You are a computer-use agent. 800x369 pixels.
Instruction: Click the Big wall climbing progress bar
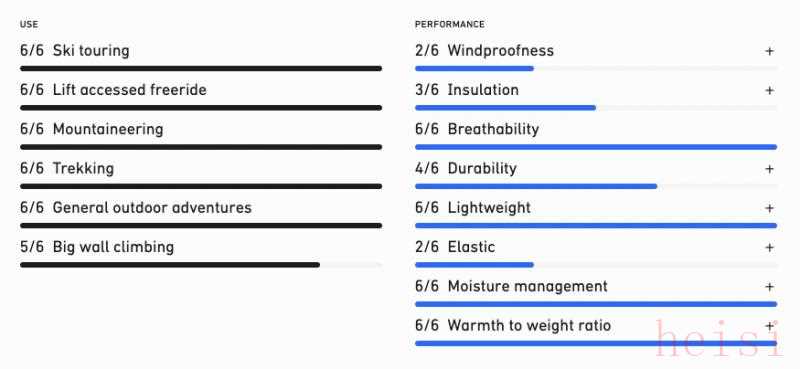click(x=201, y=265)
